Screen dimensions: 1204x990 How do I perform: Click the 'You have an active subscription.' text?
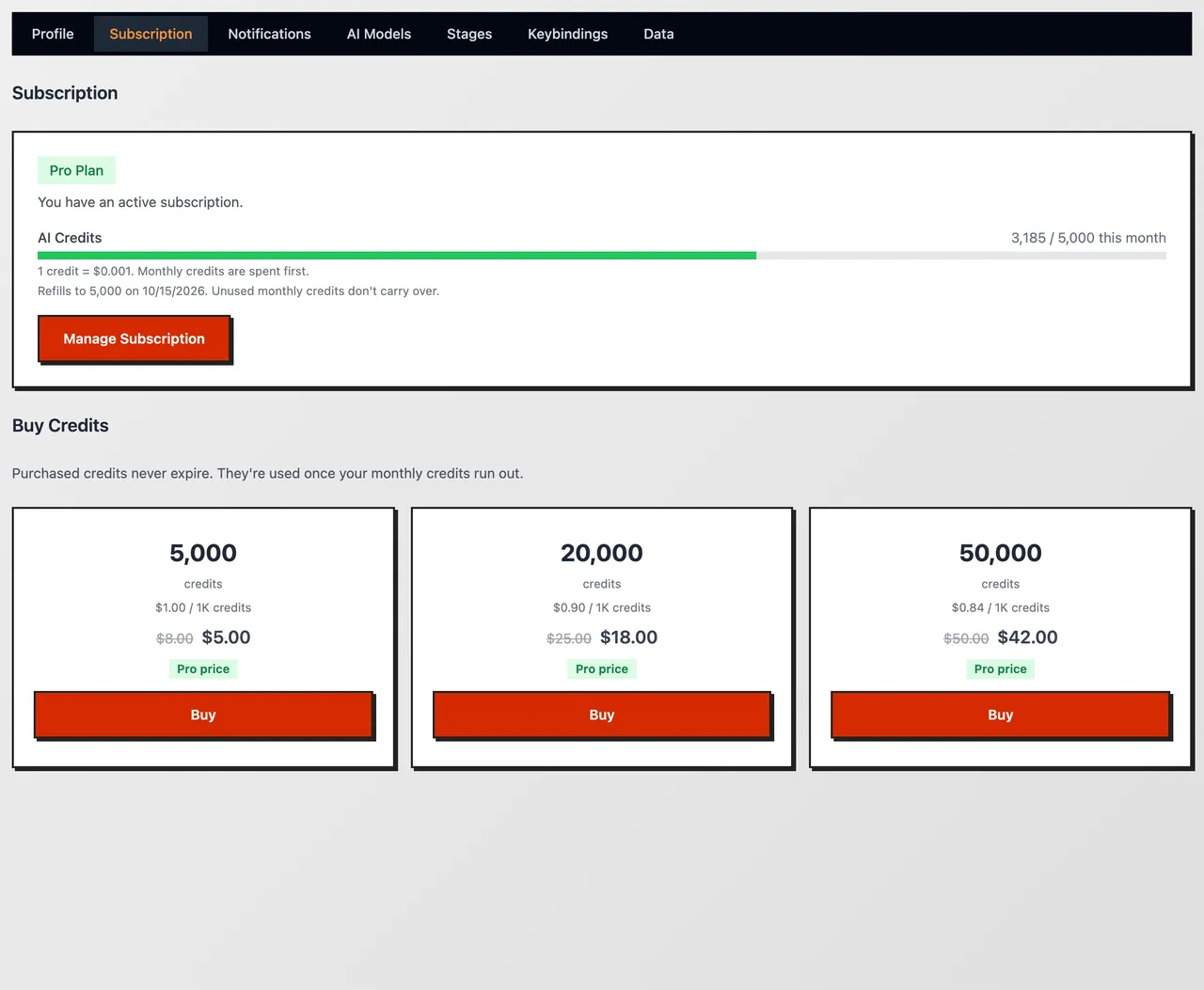[x=140, y=202]
